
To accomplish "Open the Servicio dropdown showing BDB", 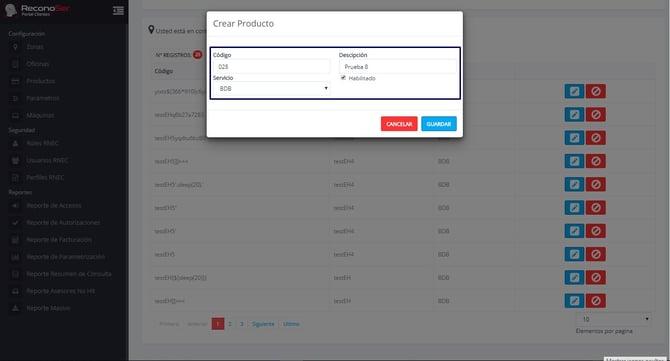I will 271,88.
